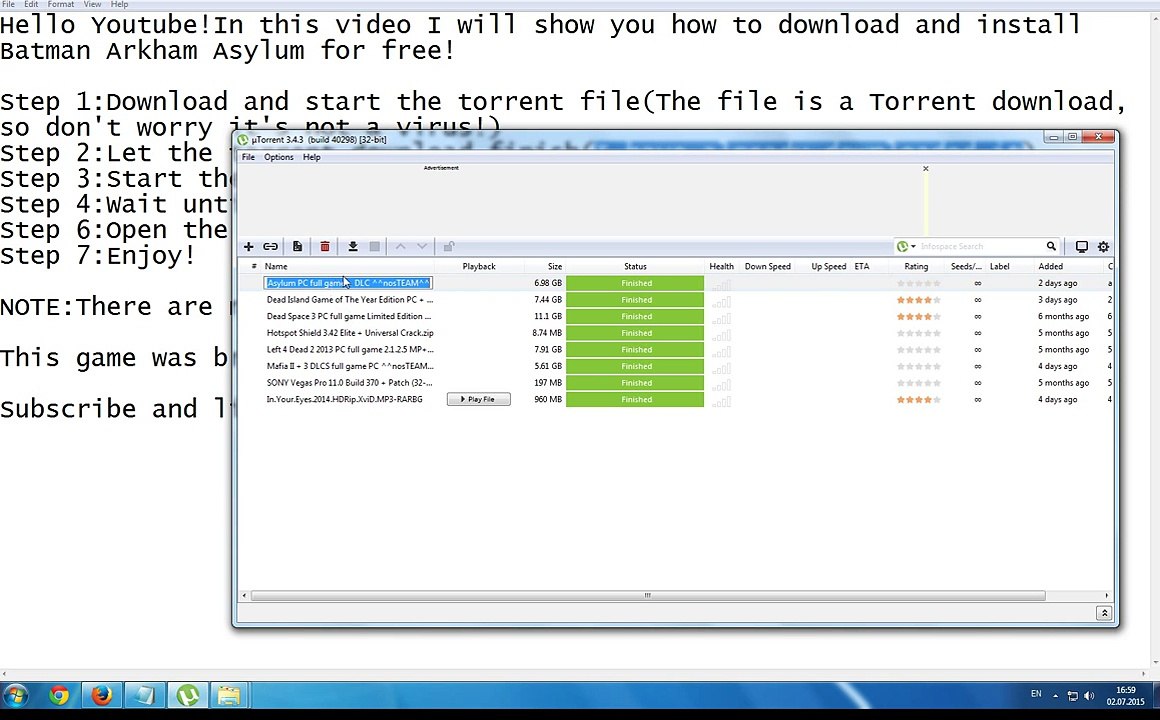Close the advertisement banner X
The image size is (1160, 720).
925,169
